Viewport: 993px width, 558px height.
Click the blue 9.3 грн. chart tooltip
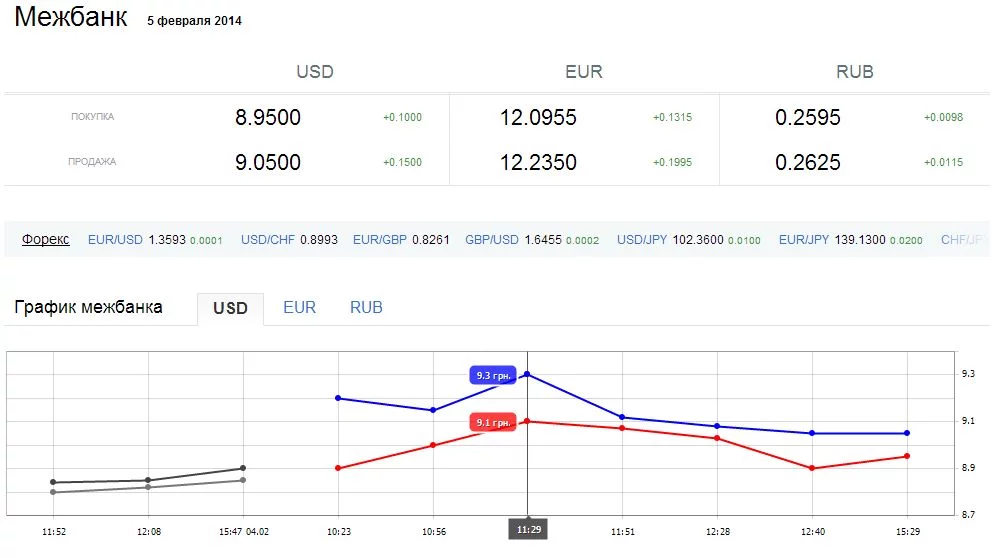coord(494,376)
